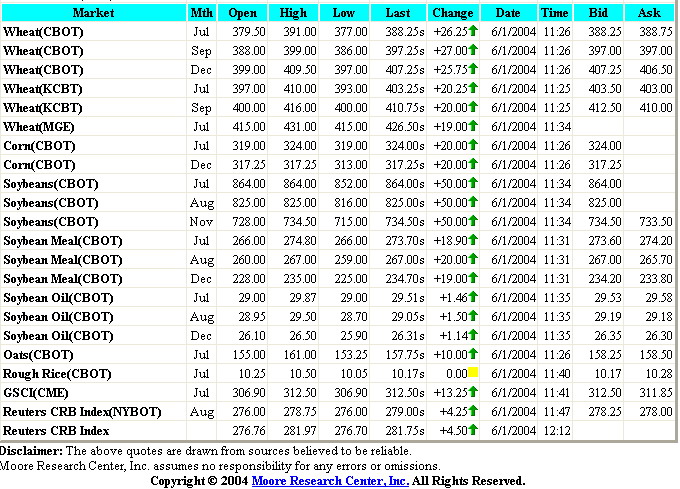
Task: Click the change value +27.00
Action: pos(451,51)
